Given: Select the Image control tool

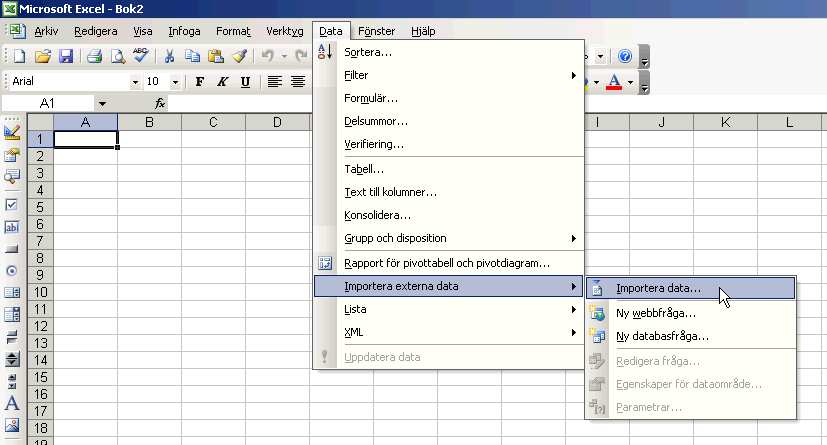Looking at the screenshot, I should (12, 425).
